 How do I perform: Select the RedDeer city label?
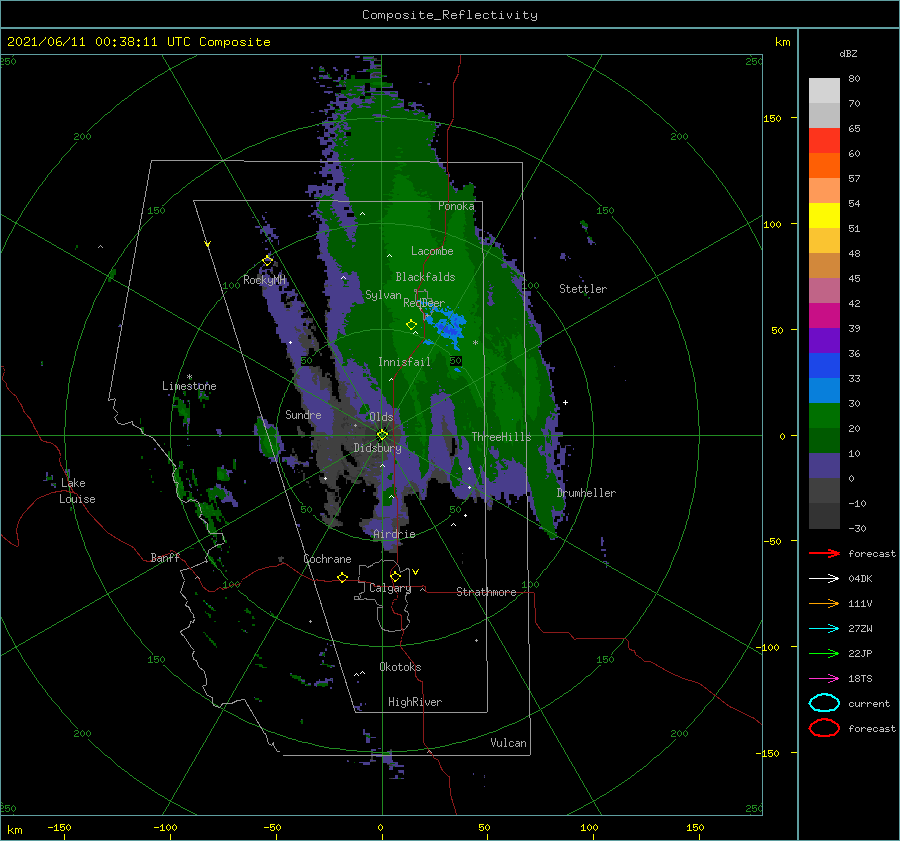(x=424, y=303)
